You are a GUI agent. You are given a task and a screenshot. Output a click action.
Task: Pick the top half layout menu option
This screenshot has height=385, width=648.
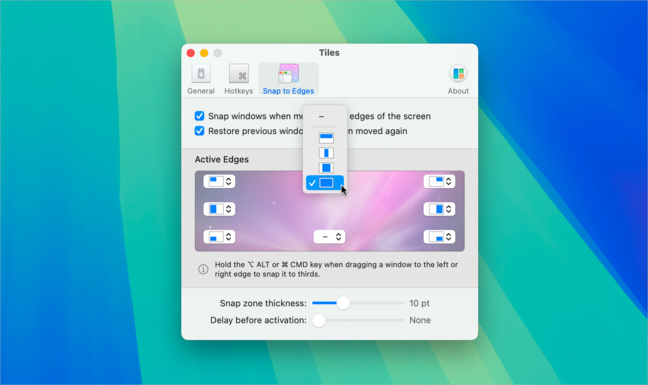(325, 138)
